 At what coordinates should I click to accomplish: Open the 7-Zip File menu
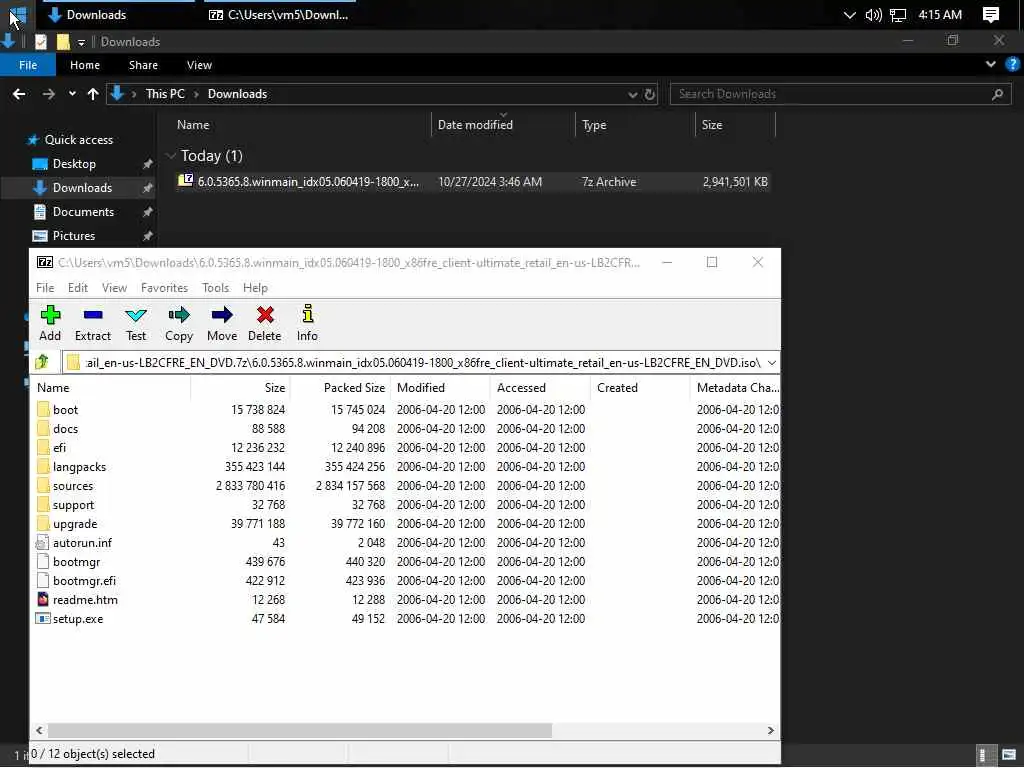coord(45,287)
